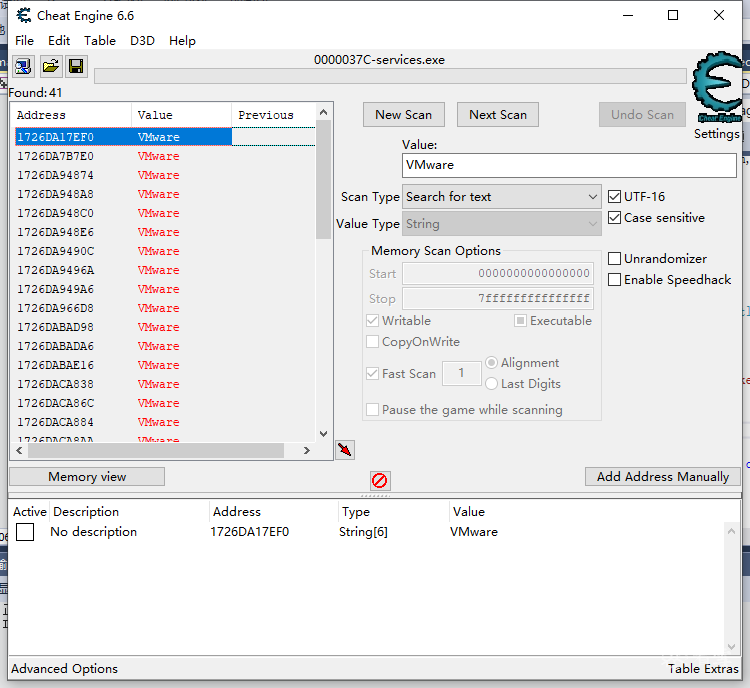Activate the No description entry checkbox
This screenshot has width=750, height=688.
25,532
